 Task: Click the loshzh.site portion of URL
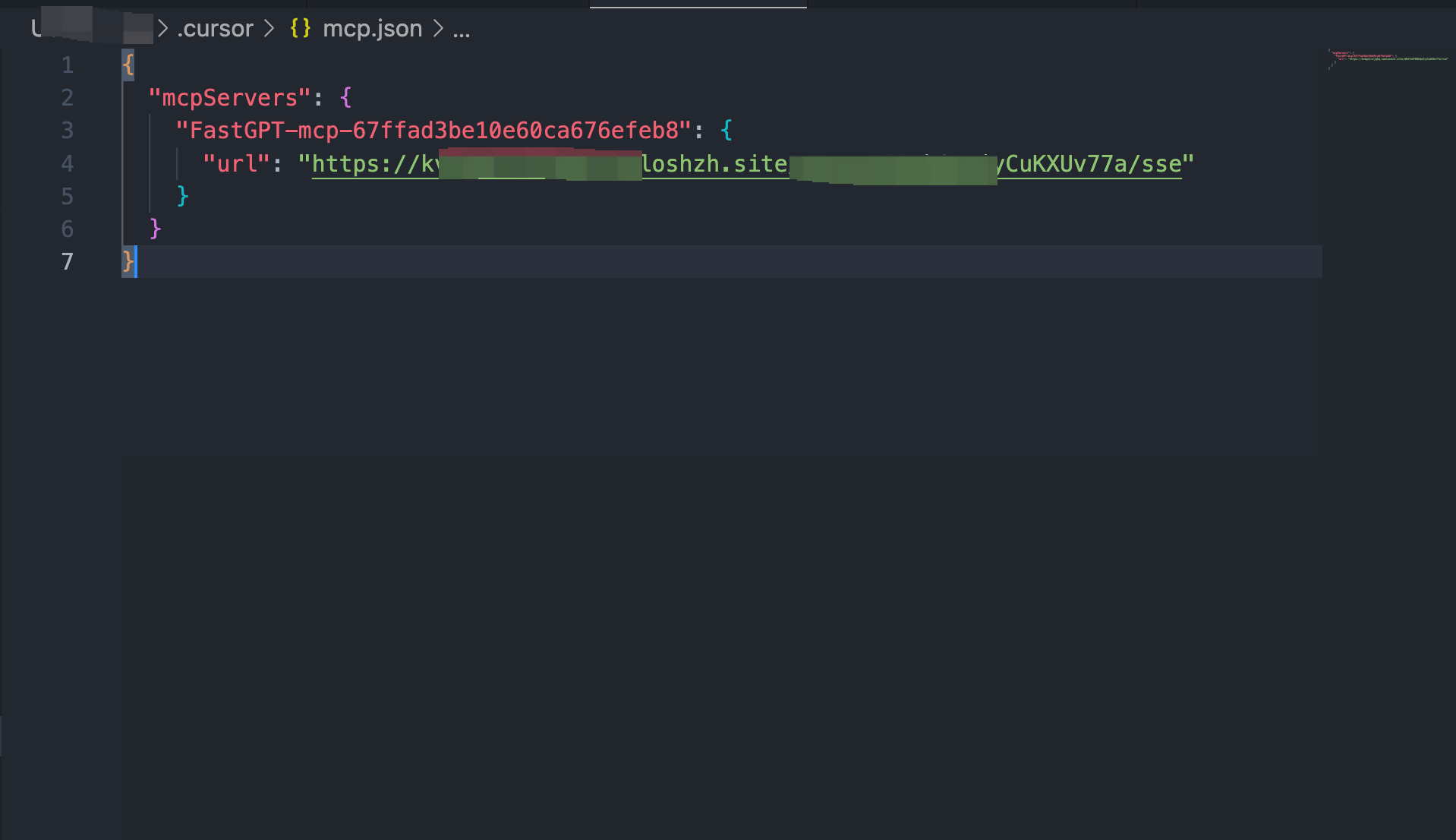pyautogui.click(x=714, y=164)
